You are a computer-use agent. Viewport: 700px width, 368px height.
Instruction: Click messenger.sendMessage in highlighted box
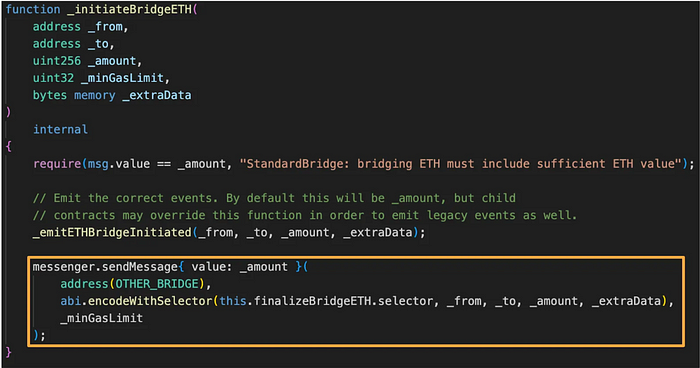pyautogui.click(x=105, y=267)
